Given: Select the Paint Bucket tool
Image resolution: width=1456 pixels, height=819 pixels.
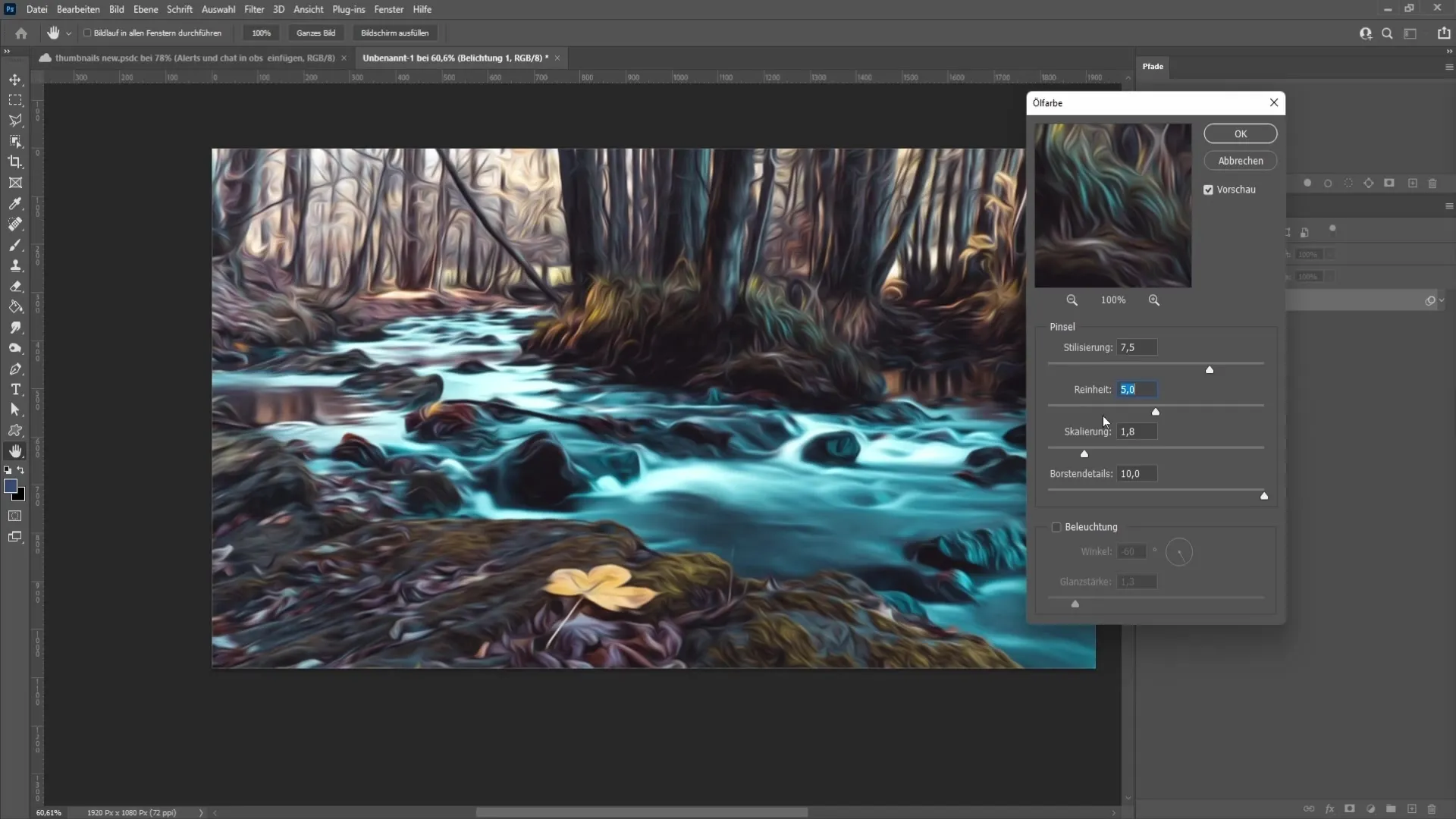Looking at the screenshot, I should (15, 307).
